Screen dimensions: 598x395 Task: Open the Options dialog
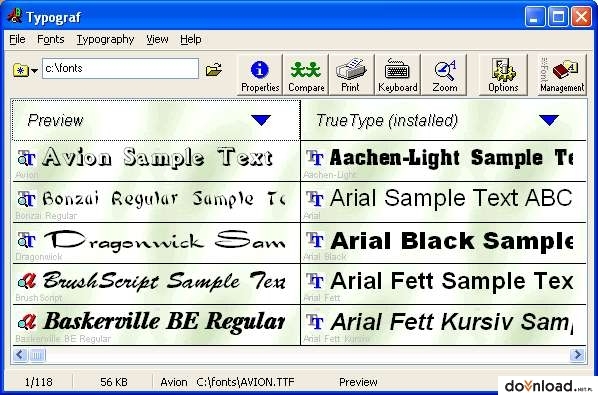pyautogui.click(x=503, y=75)
